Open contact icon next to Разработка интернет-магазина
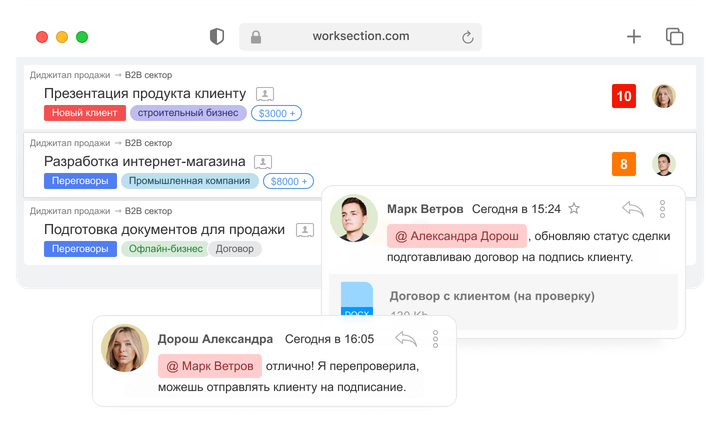The height and width of the screenshot is (421, 720). tap(263, 162)
